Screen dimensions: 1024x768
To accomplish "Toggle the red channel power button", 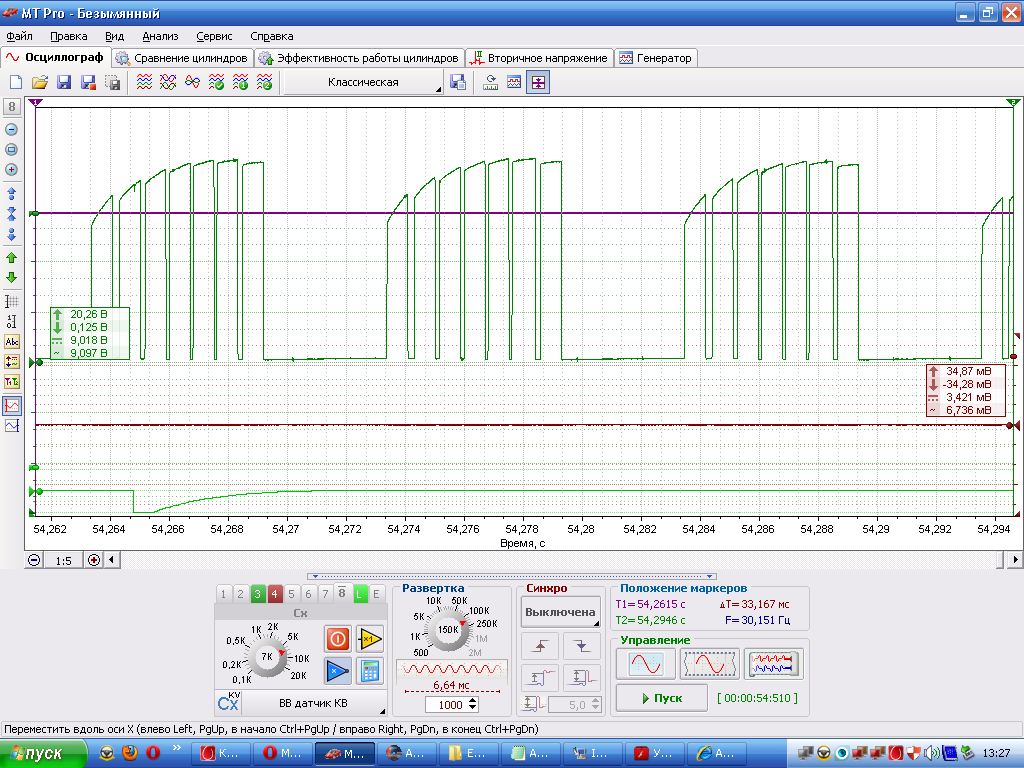I will [338, 639].
